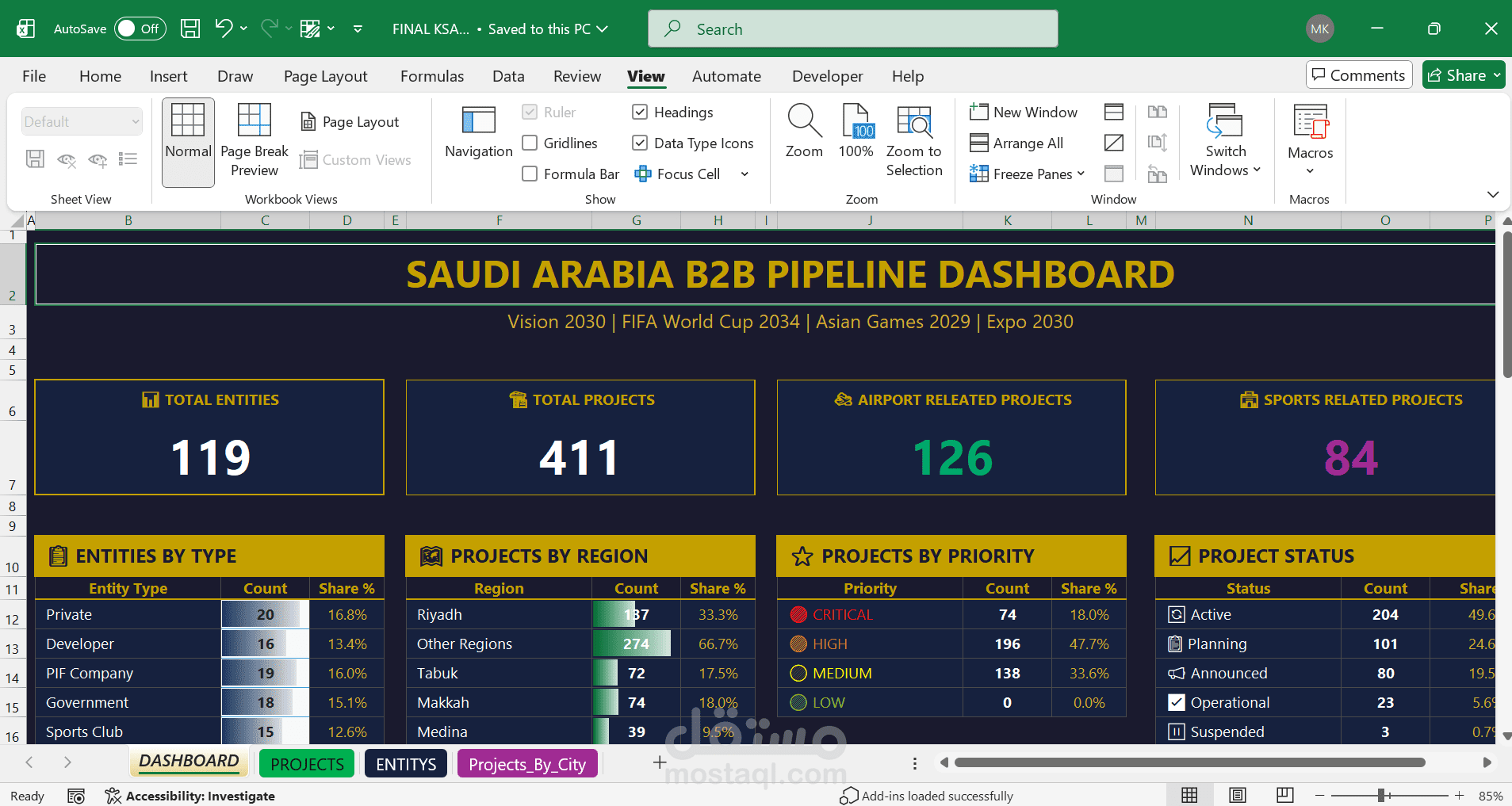Select Page Break Preview view
1512x806 pixels.
coord(254,140)
